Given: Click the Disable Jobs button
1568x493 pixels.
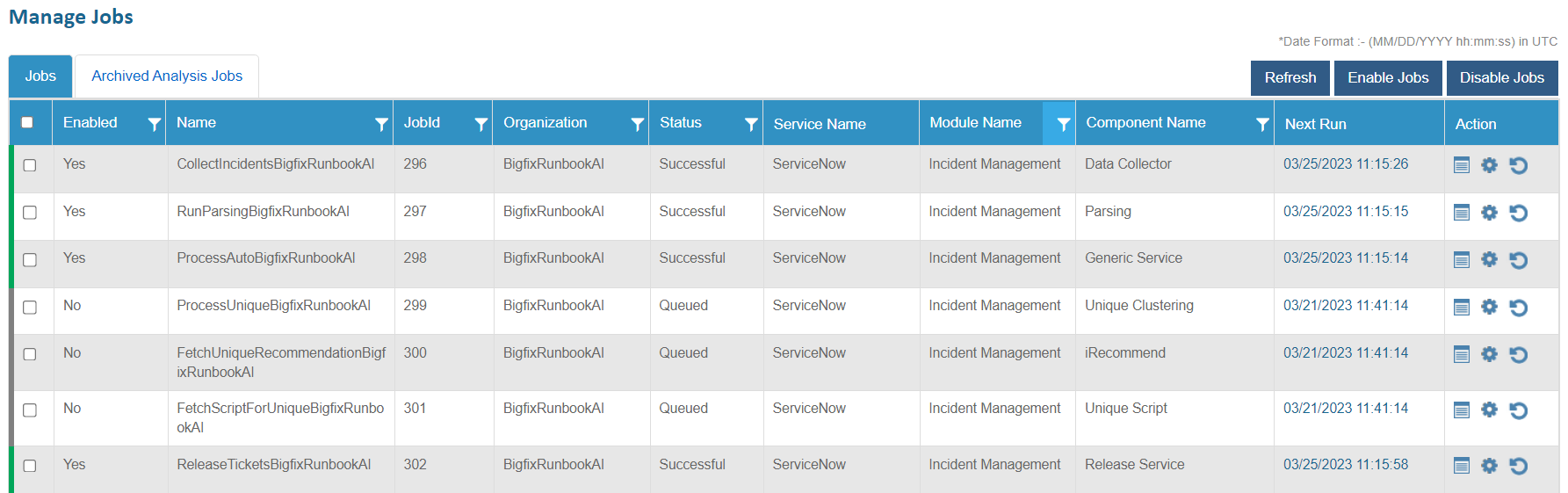Looking at the screenshot, I should click(x=1501, y=78).
